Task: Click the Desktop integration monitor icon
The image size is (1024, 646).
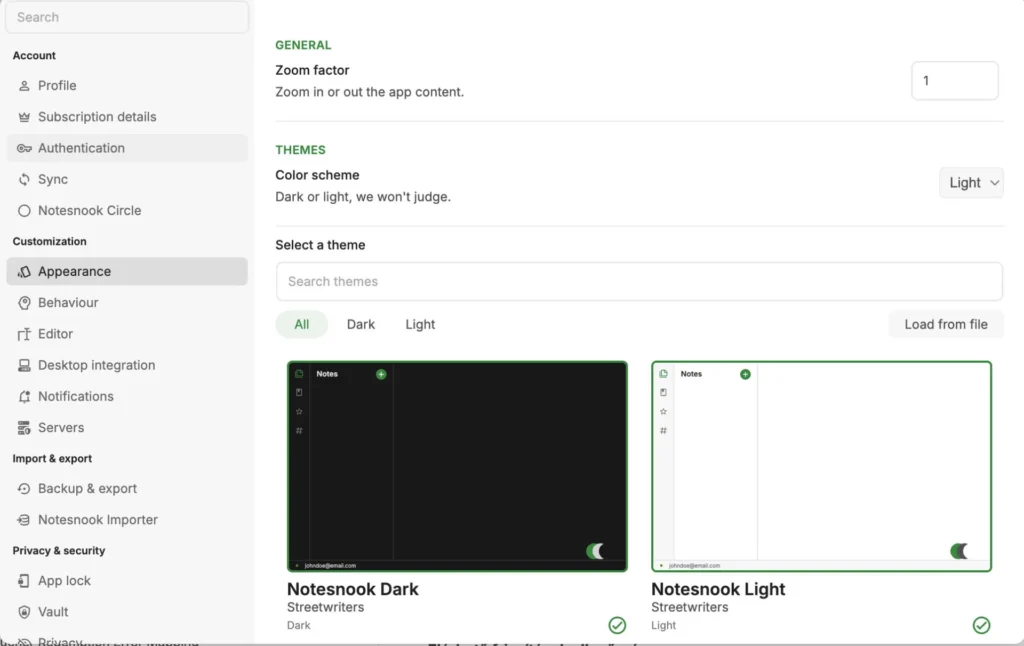Action: [24, 366]
